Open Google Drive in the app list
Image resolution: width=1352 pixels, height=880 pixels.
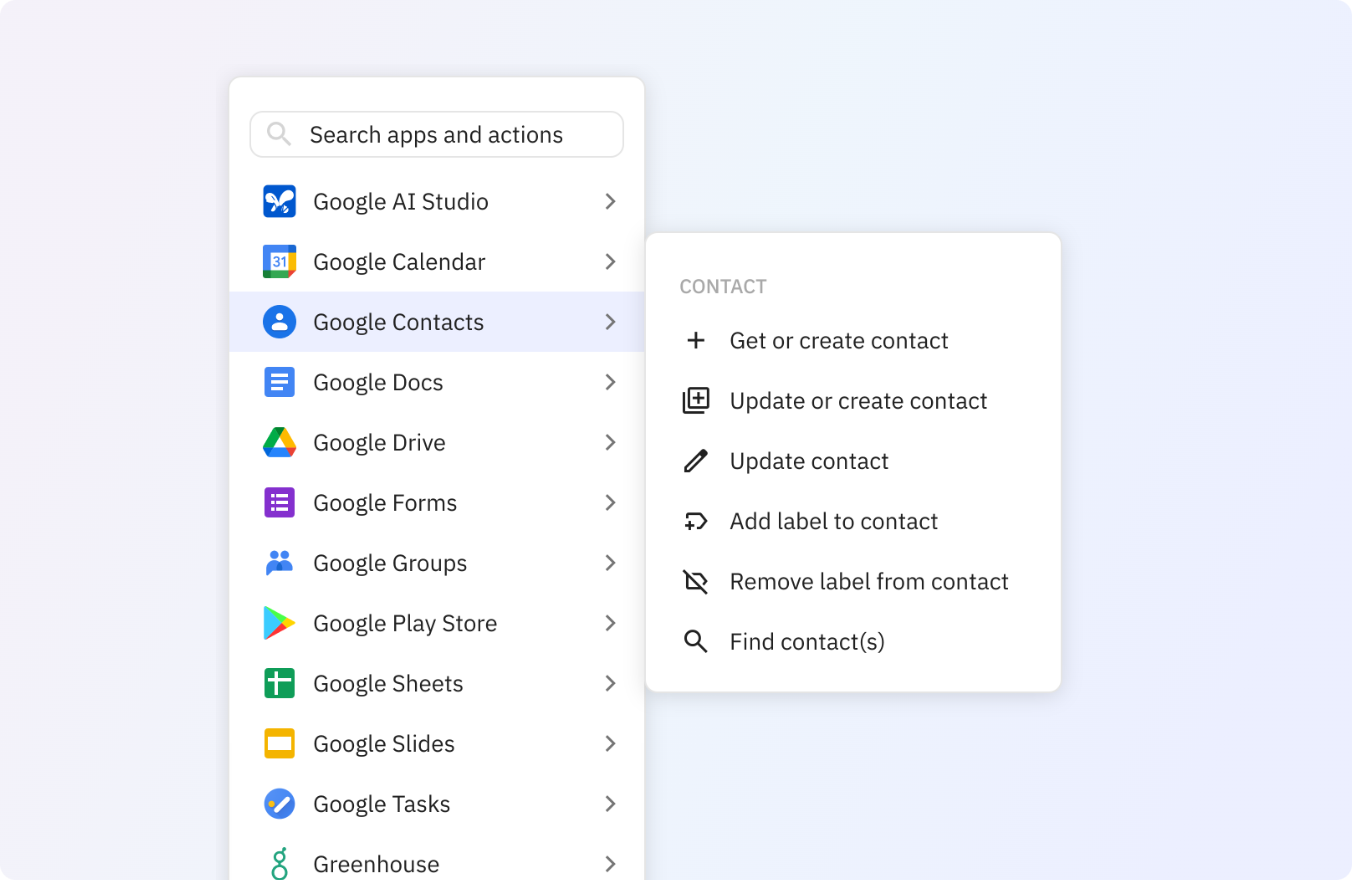pos(437,442)
